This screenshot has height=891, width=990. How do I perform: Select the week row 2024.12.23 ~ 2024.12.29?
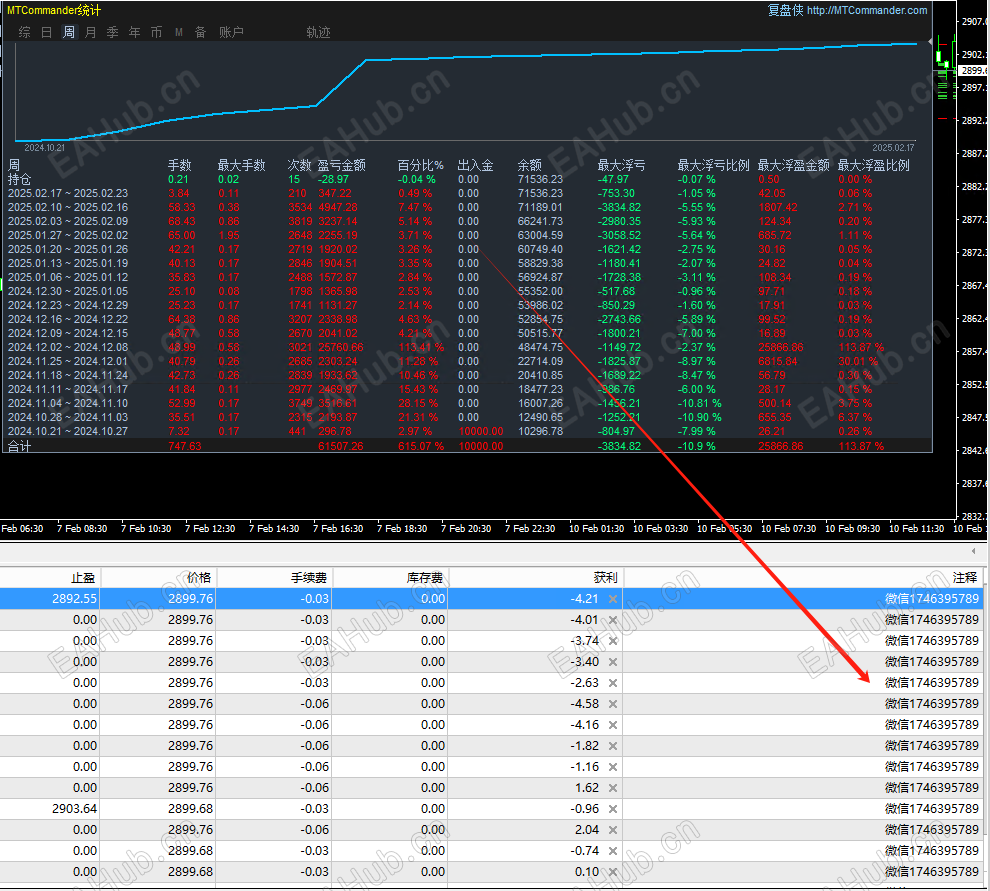pyautogui.click(x=467, y=305)
